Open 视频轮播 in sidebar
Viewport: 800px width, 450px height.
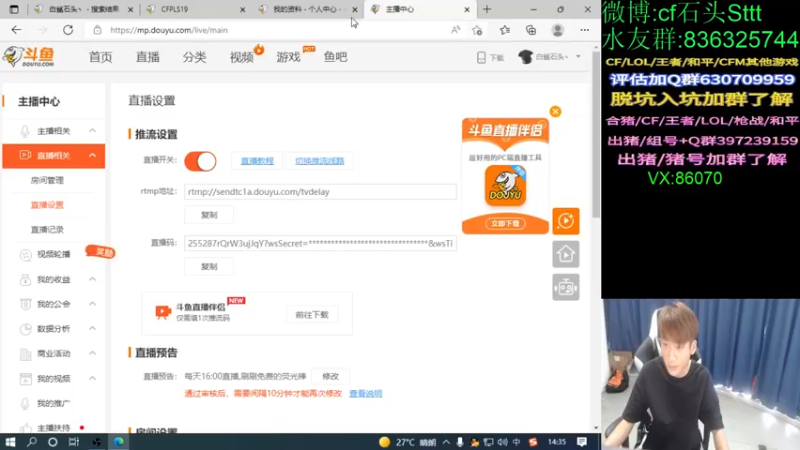point(54,254)
